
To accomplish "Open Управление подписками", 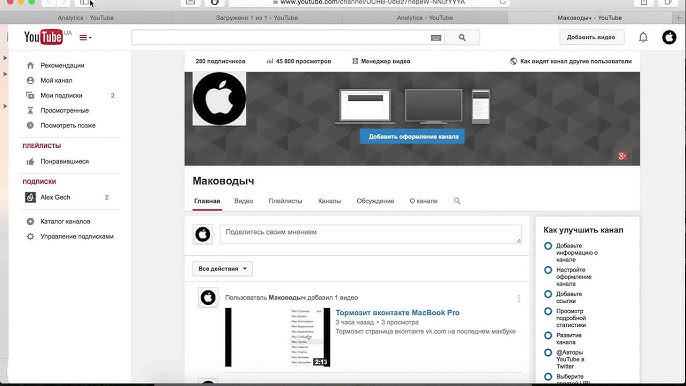I will pyautogui.click(x=77, y=236).
